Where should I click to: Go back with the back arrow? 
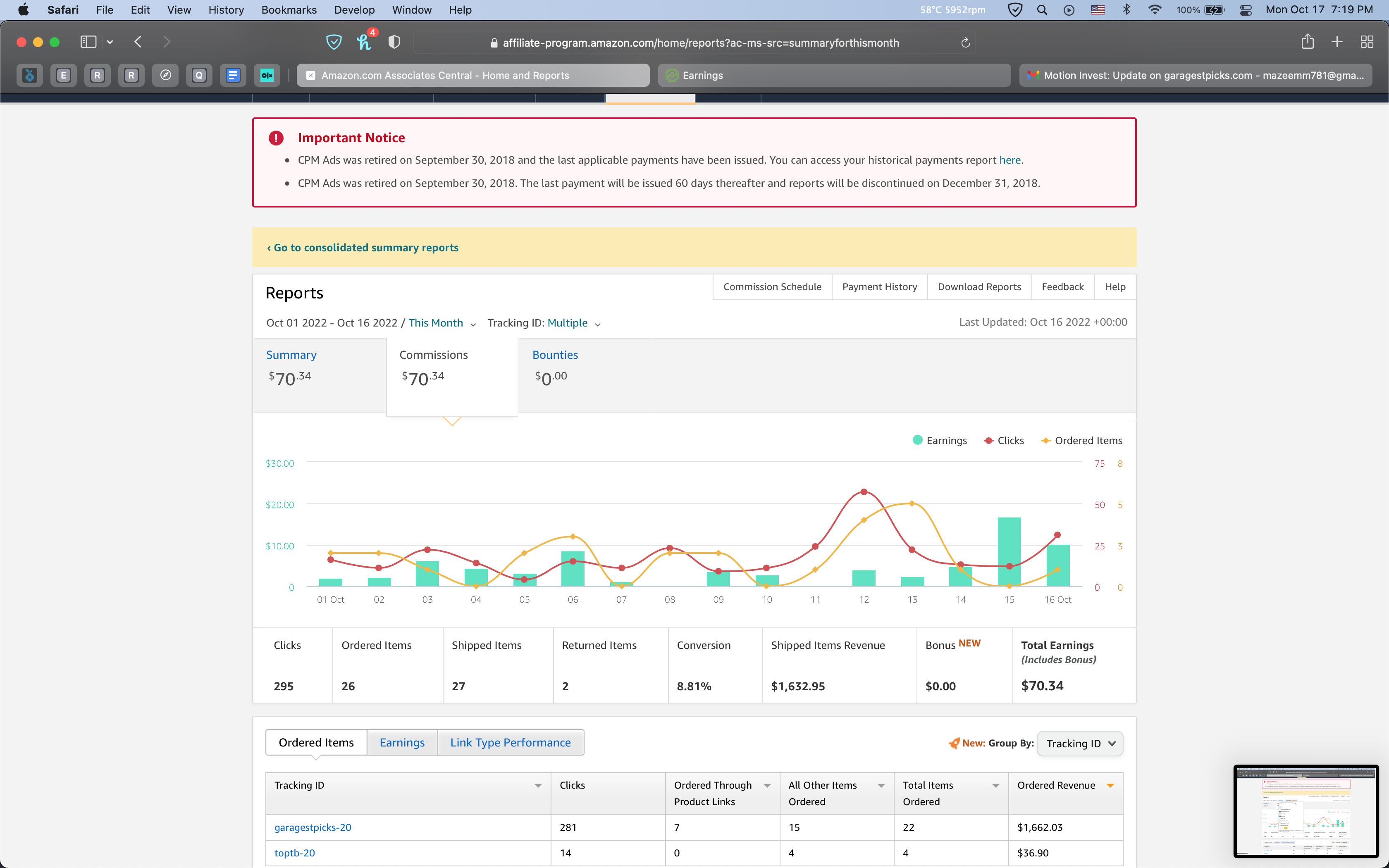[138, 42]
